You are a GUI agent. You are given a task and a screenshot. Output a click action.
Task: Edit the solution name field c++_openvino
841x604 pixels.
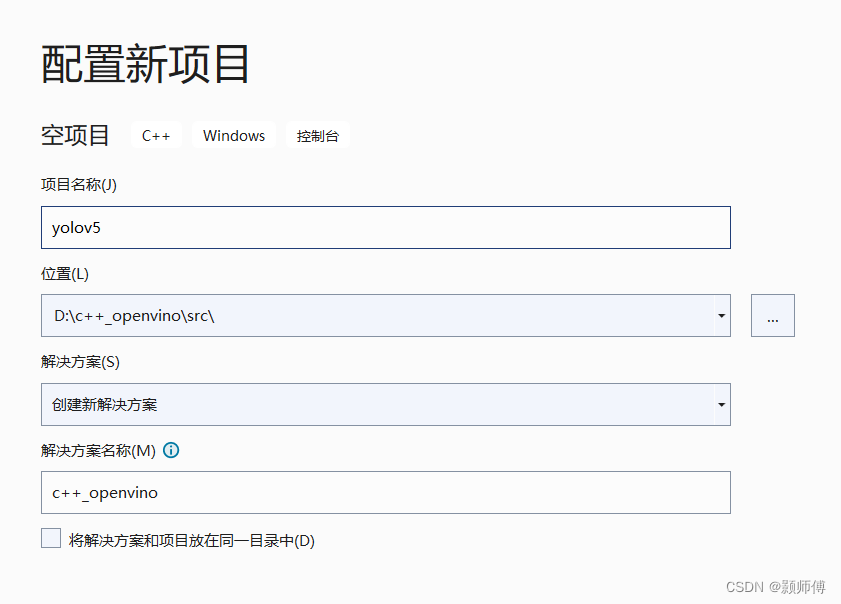386,492
